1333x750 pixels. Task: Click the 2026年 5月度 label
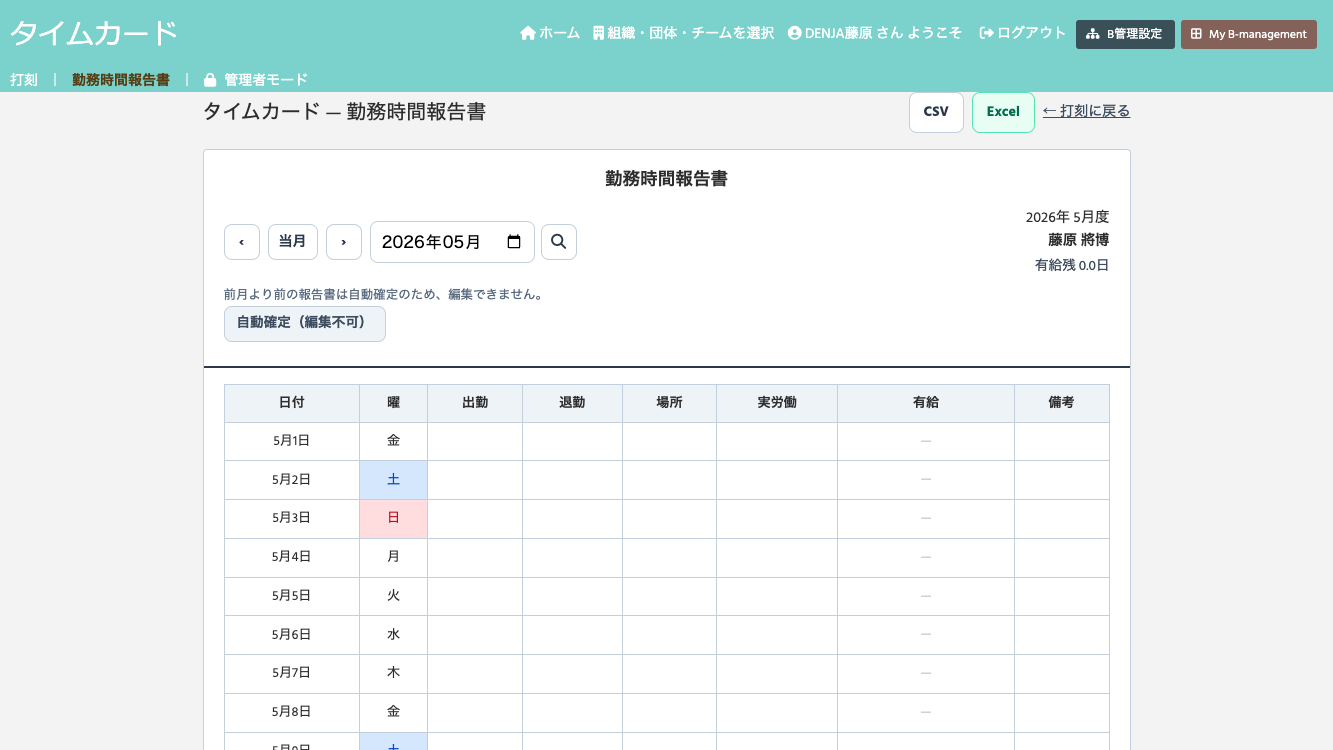coord(1067,217)
